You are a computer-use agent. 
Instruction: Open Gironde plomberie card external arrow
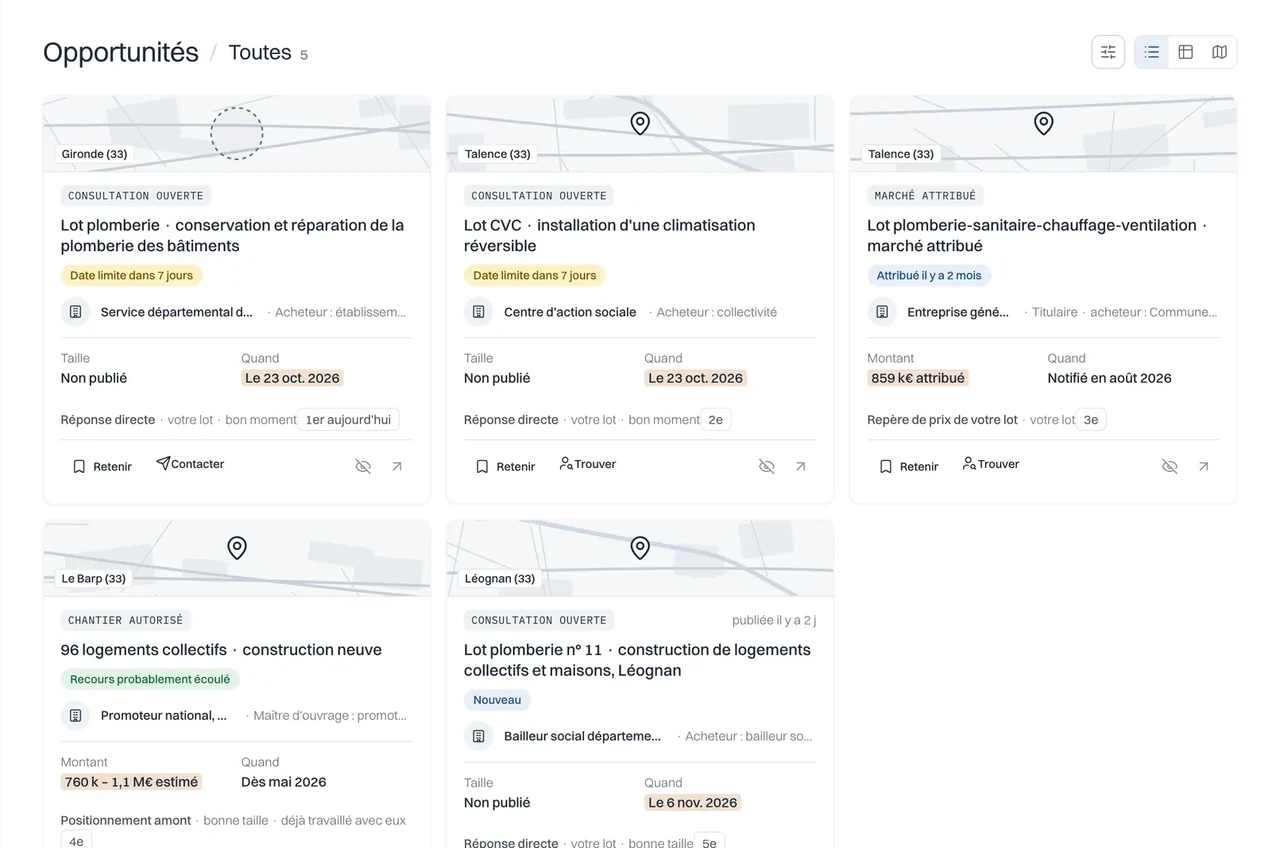coord(397,466)
